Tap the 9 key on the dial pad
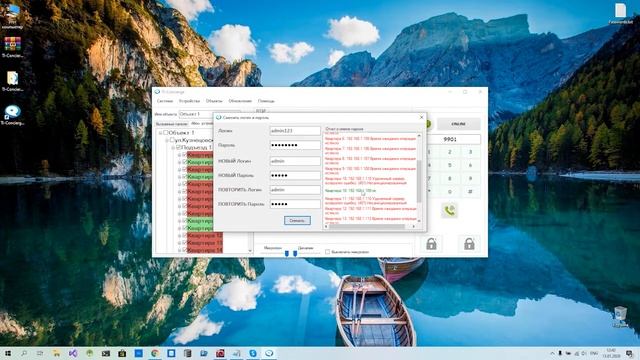The width and height of the screenshot is (640, 360). point(470,178)
